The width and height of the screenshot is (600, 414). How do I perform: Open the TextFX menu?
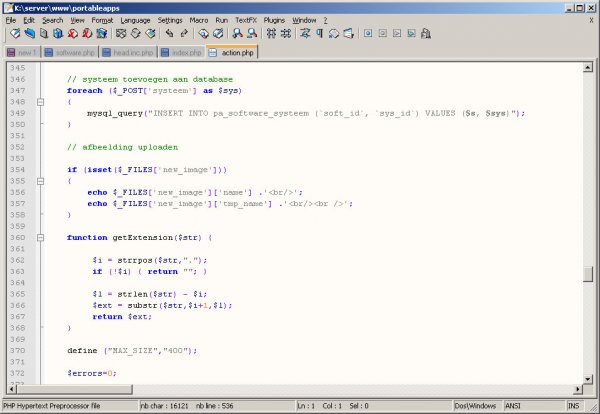click(x=244, y=20)
